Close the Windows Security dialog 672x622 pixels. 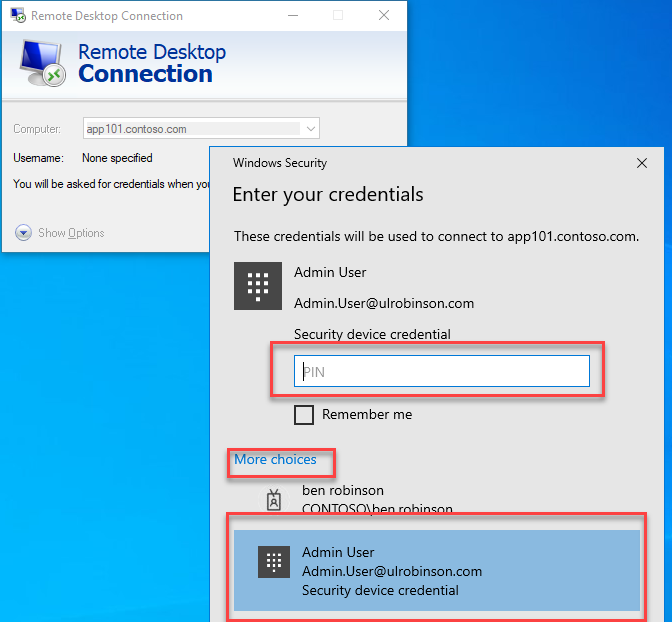tap(642, 163)
